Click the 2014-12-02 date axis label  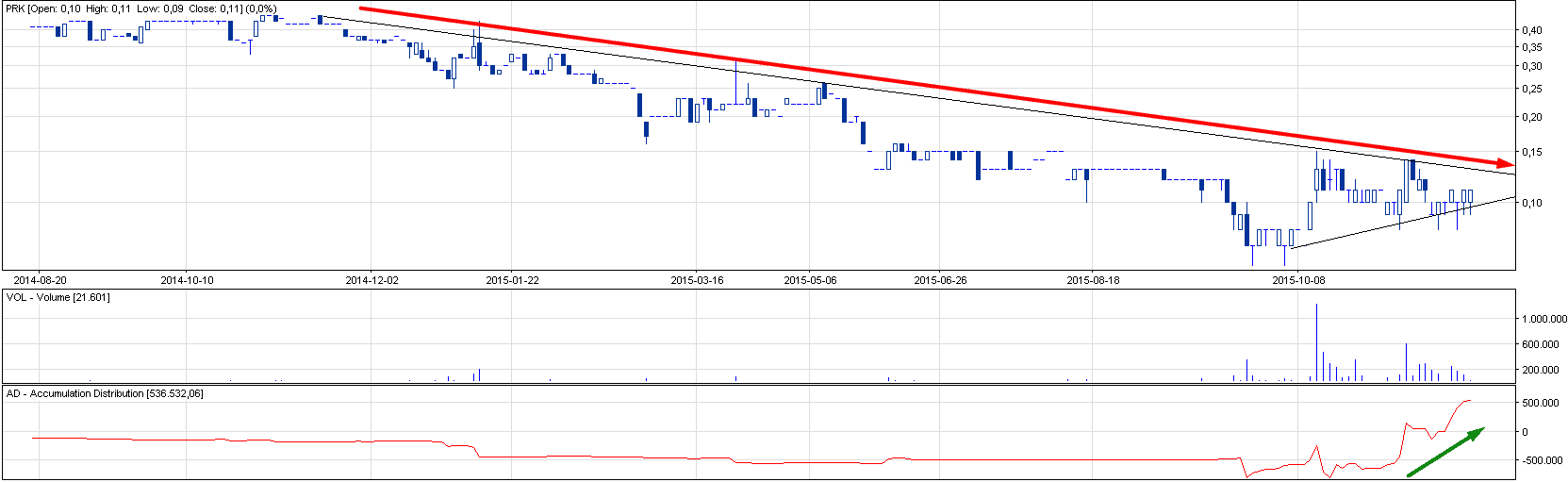point(371,280)
